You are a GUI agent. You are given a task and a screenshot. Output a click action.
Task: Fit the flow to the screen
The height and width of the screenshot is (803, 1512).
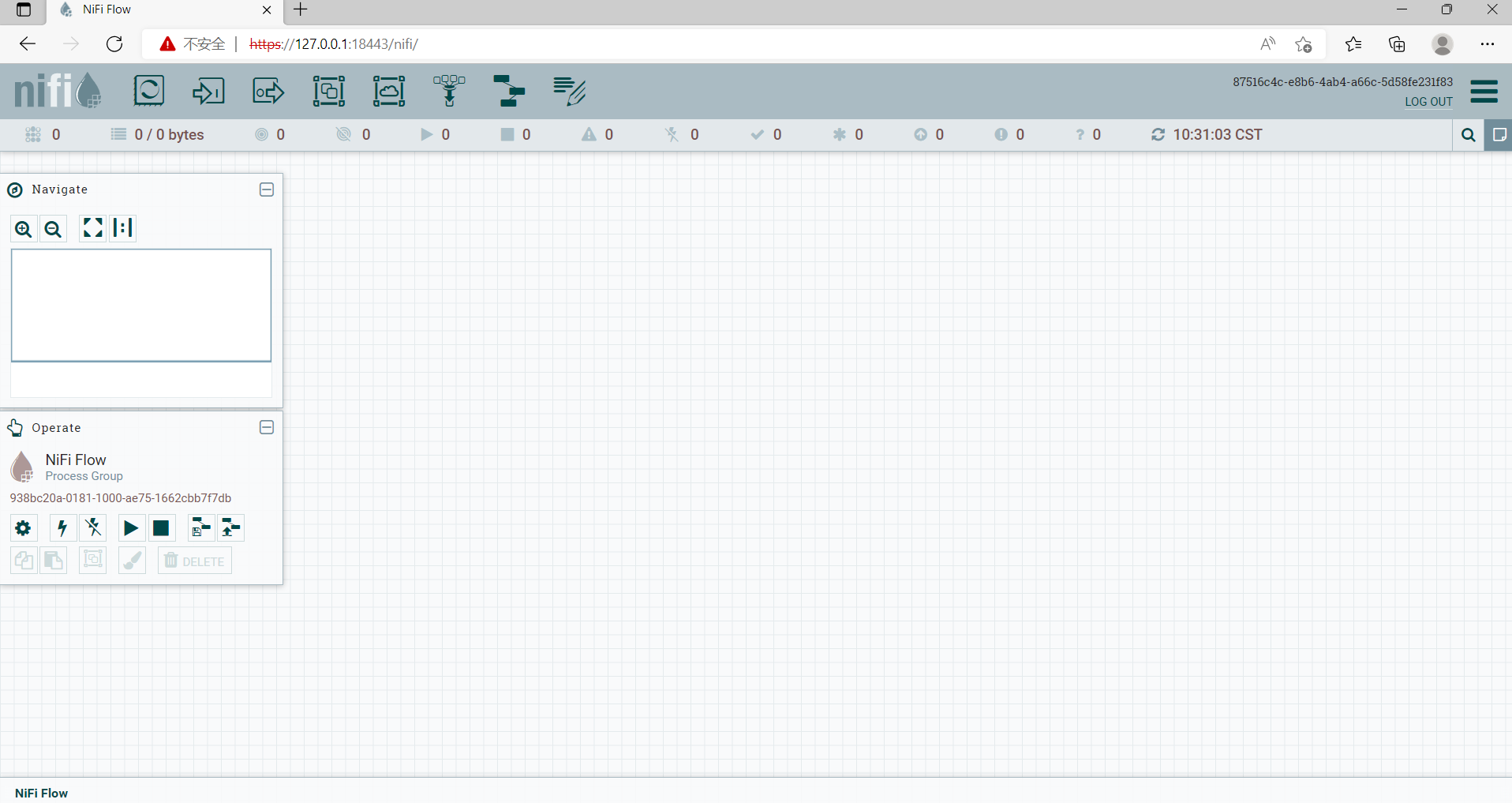92,228
